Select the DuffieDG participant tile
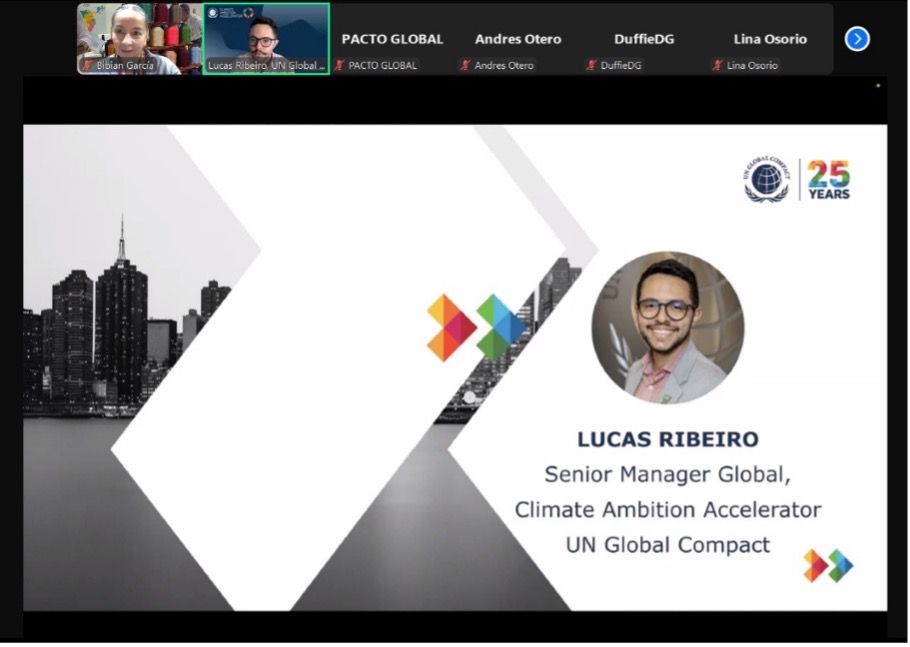 (x=644, y=39)
